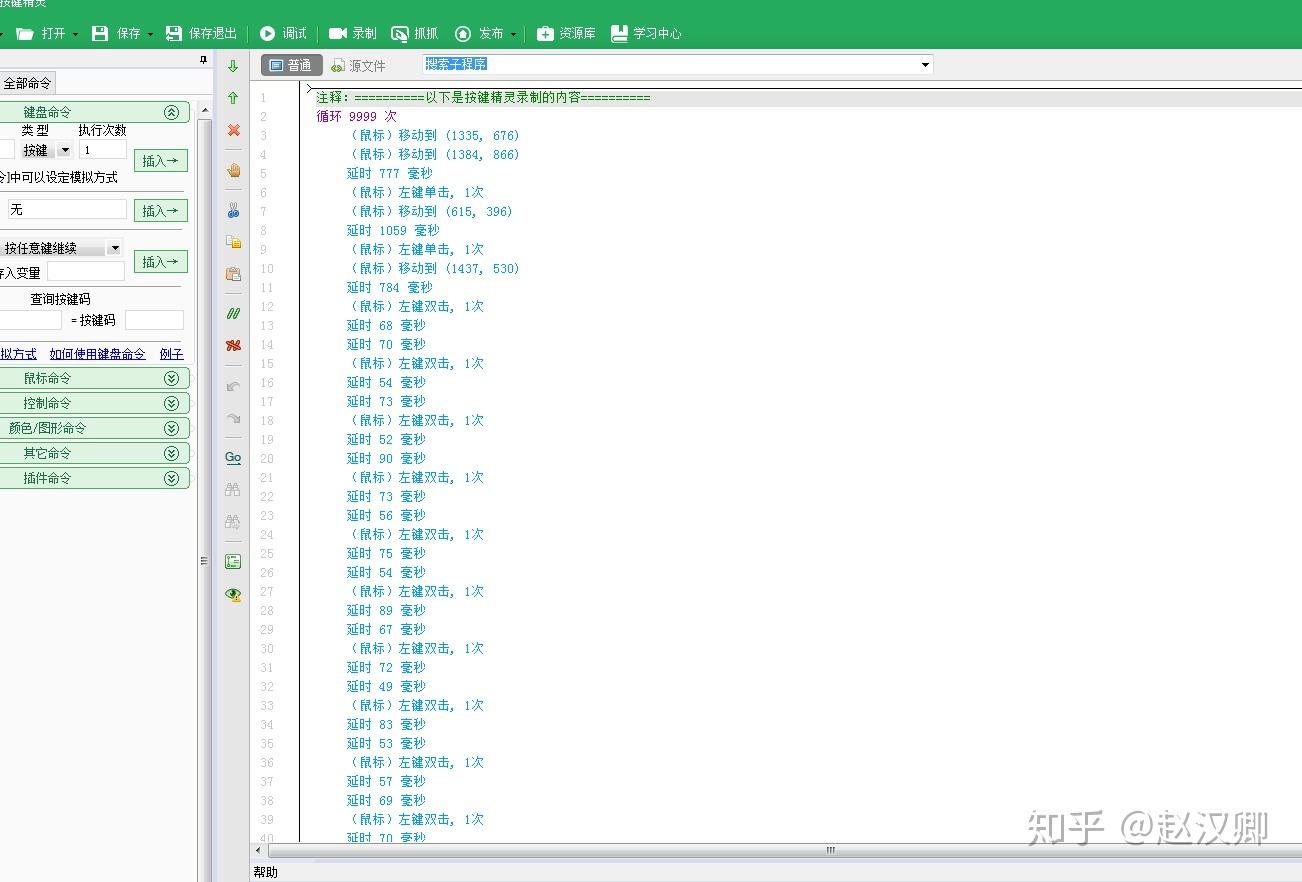Open the 例子 examples link
The height and width of the screenshot is (882, 1302).
[x=171, y=354]
